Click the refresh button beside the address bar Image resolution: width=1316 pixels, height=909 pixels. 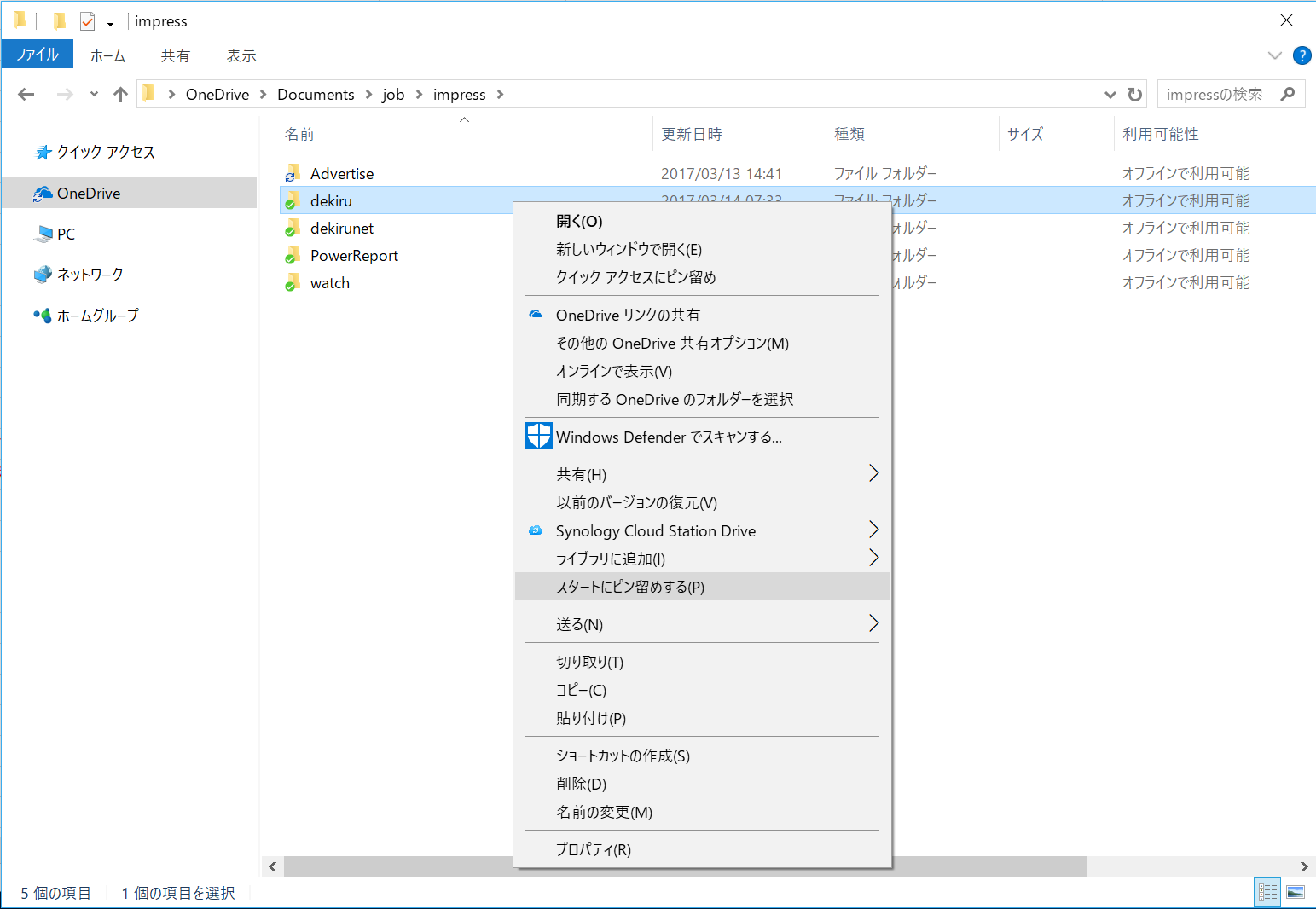(1135, 95)
